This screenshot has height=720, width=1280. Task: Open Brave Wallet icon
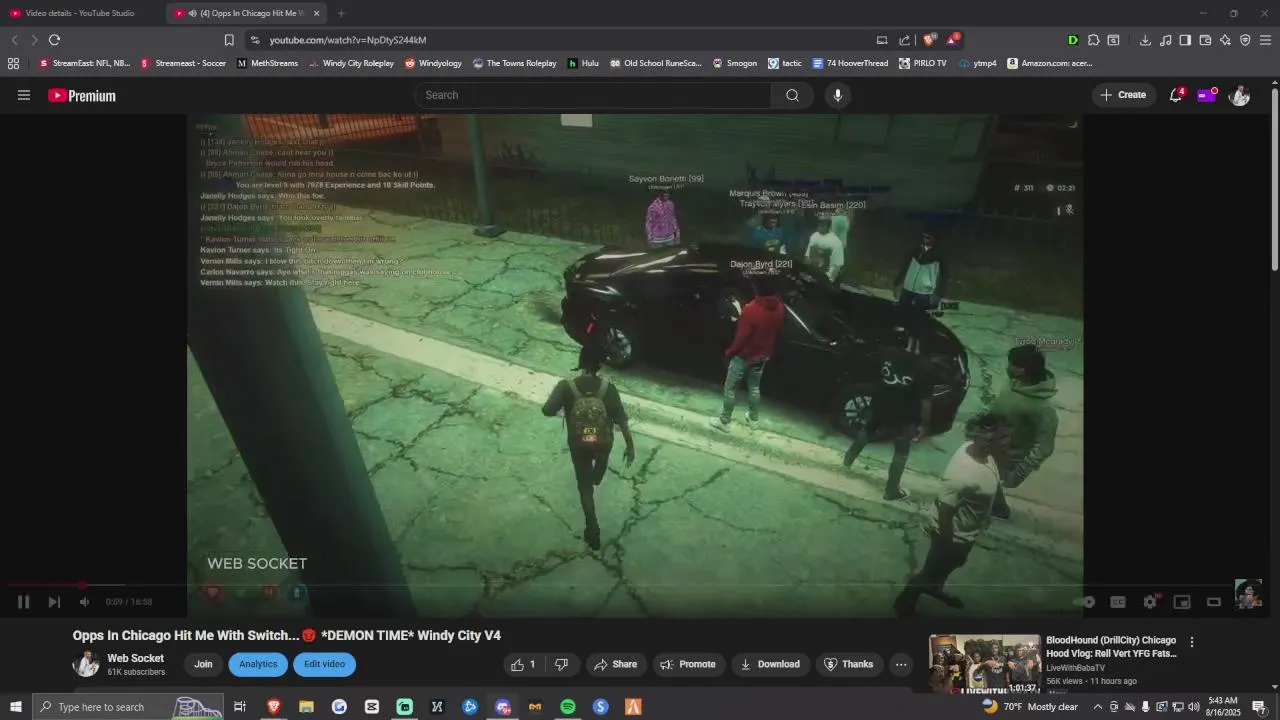pyautogui.click(x=1205, y=40)
